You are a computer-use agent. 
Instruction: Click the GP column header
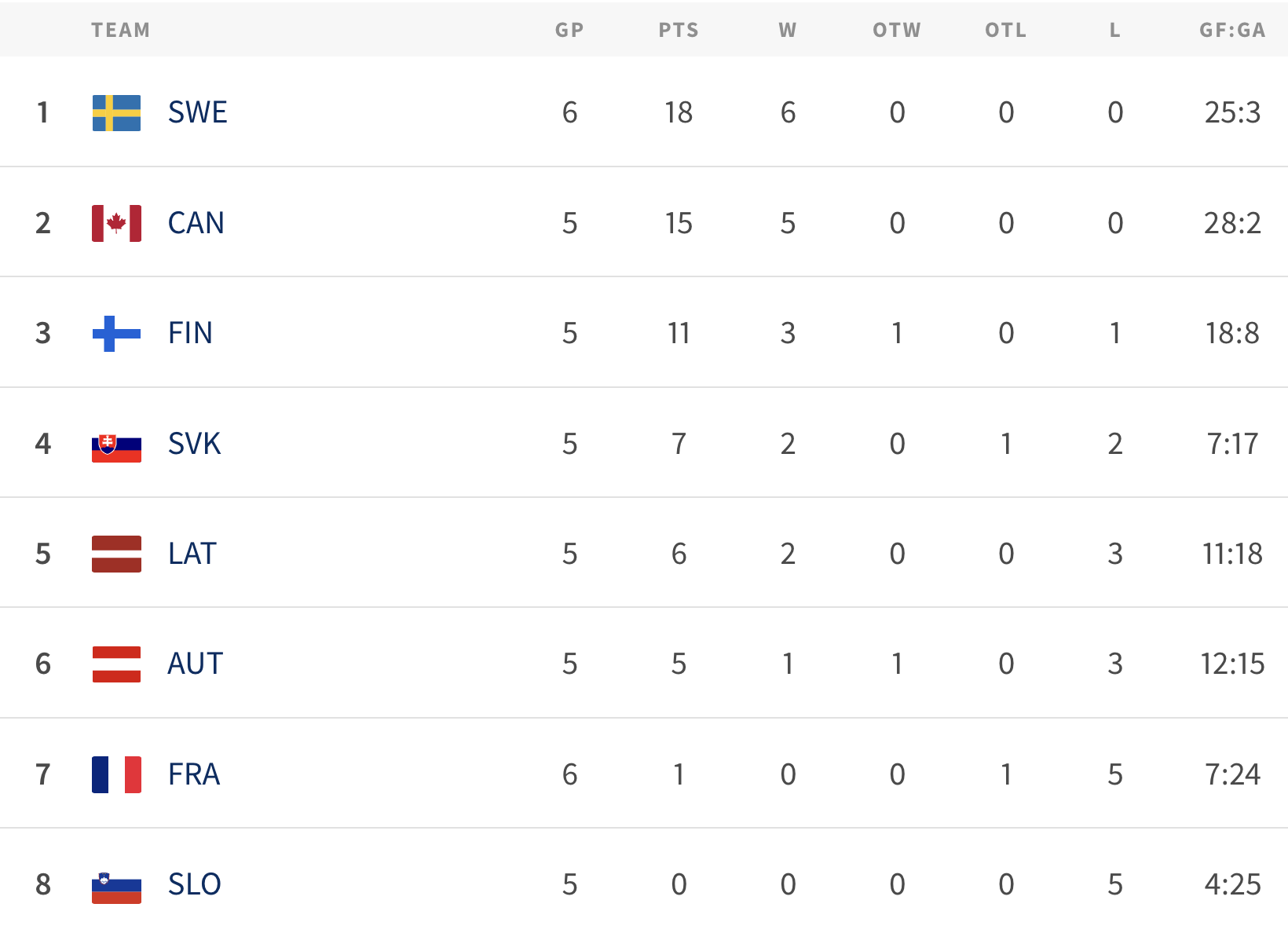(569, 30)
